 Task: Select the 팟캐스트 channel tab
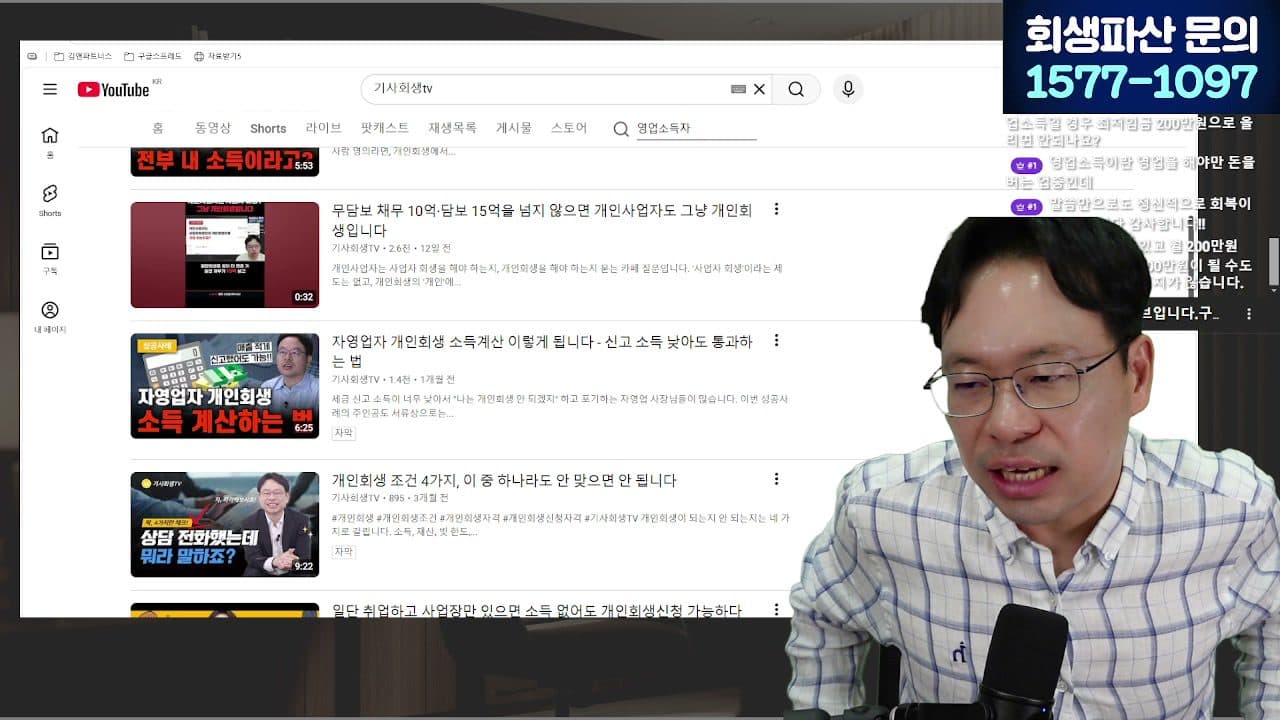click(385, 128)
